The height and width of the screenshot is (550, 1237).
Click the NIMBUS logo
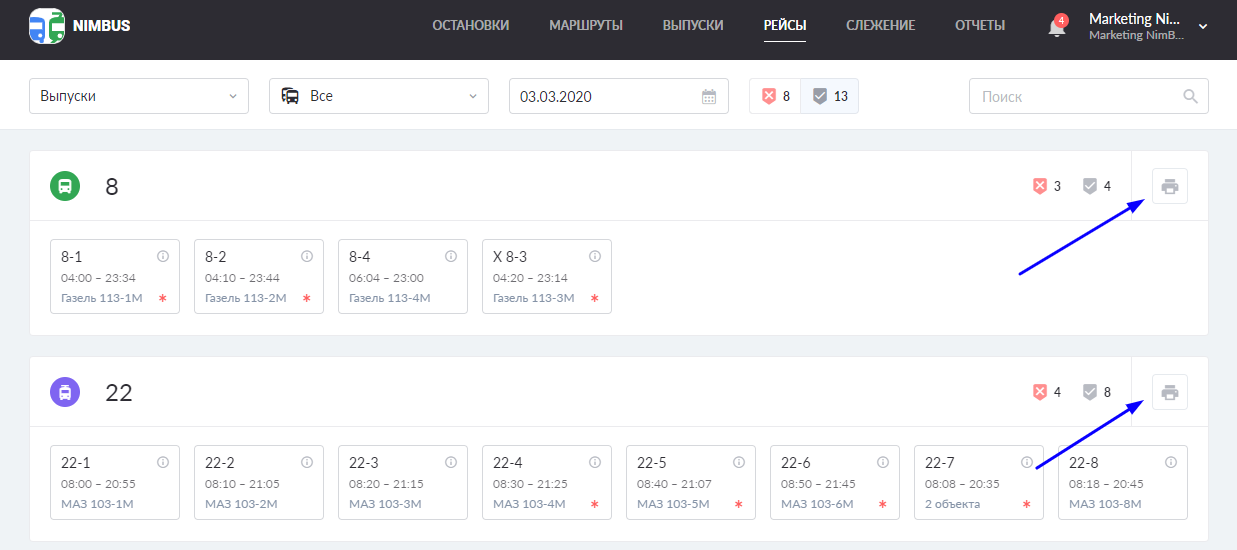pyautogui.click(x=79, y=26)
